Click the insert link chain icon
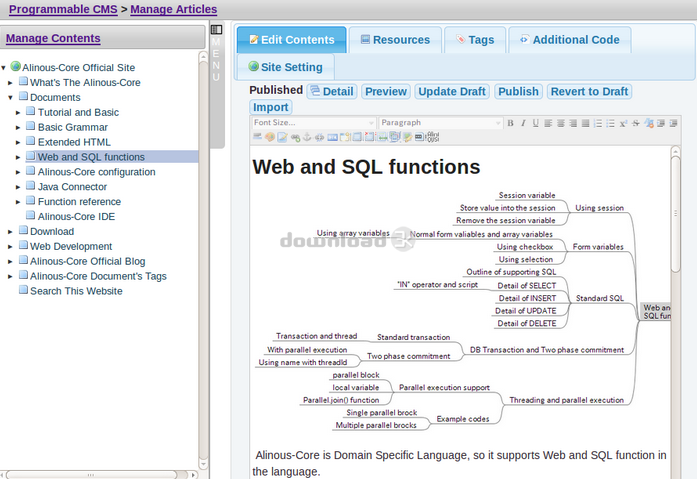 pos(295,137)
